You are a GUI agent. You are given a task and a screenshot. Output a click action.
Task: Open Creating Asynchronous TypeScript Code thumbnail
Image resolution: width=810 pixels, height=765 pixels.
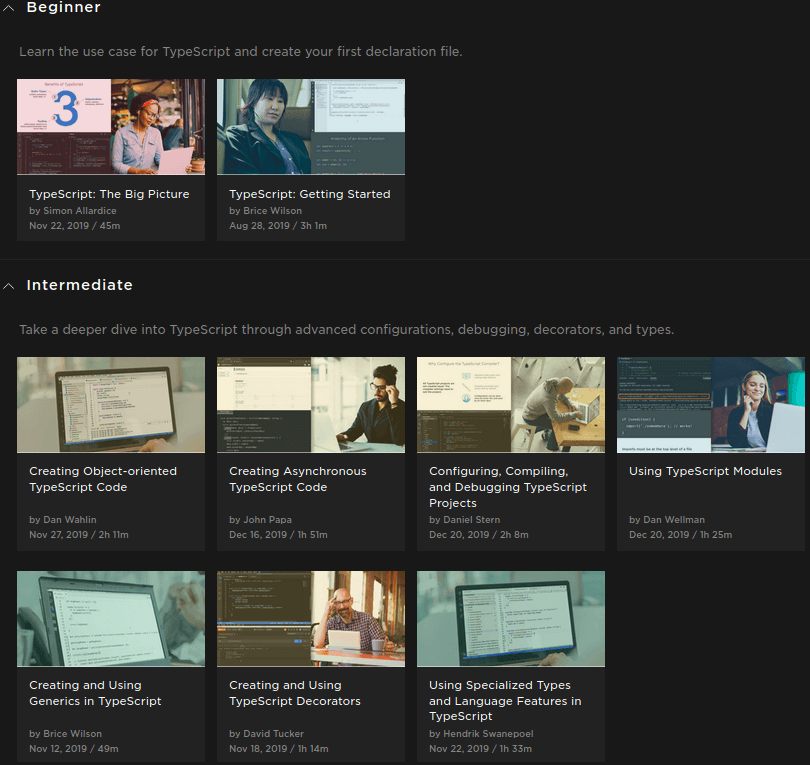311,404
